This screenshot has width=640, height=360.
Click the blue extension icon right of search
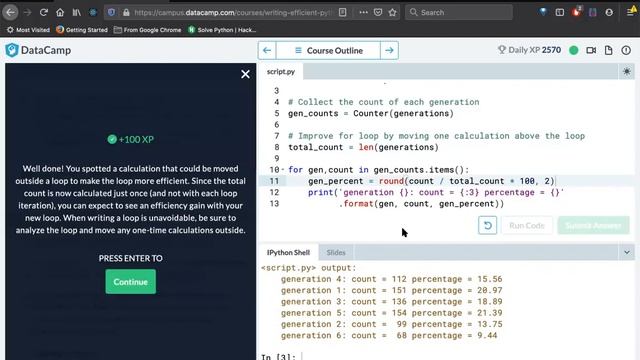543,13
